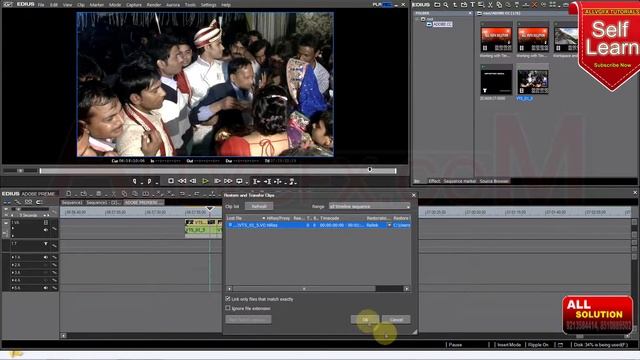Sort by the 'Lost file' column header
This screenshot has width=640, height=360.
point(246,218)
